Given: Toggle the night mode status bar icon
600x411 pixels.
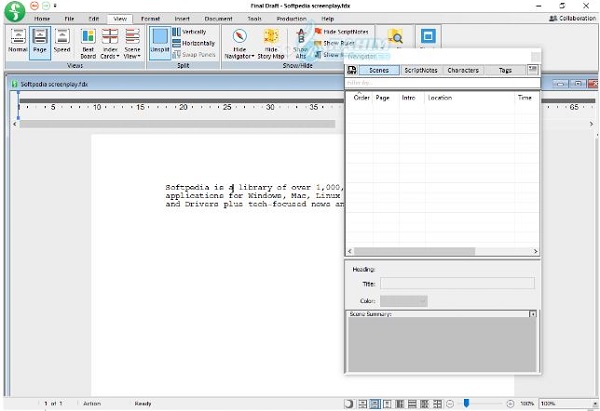Looking at the screenshot, I should (x=349, y=404).
